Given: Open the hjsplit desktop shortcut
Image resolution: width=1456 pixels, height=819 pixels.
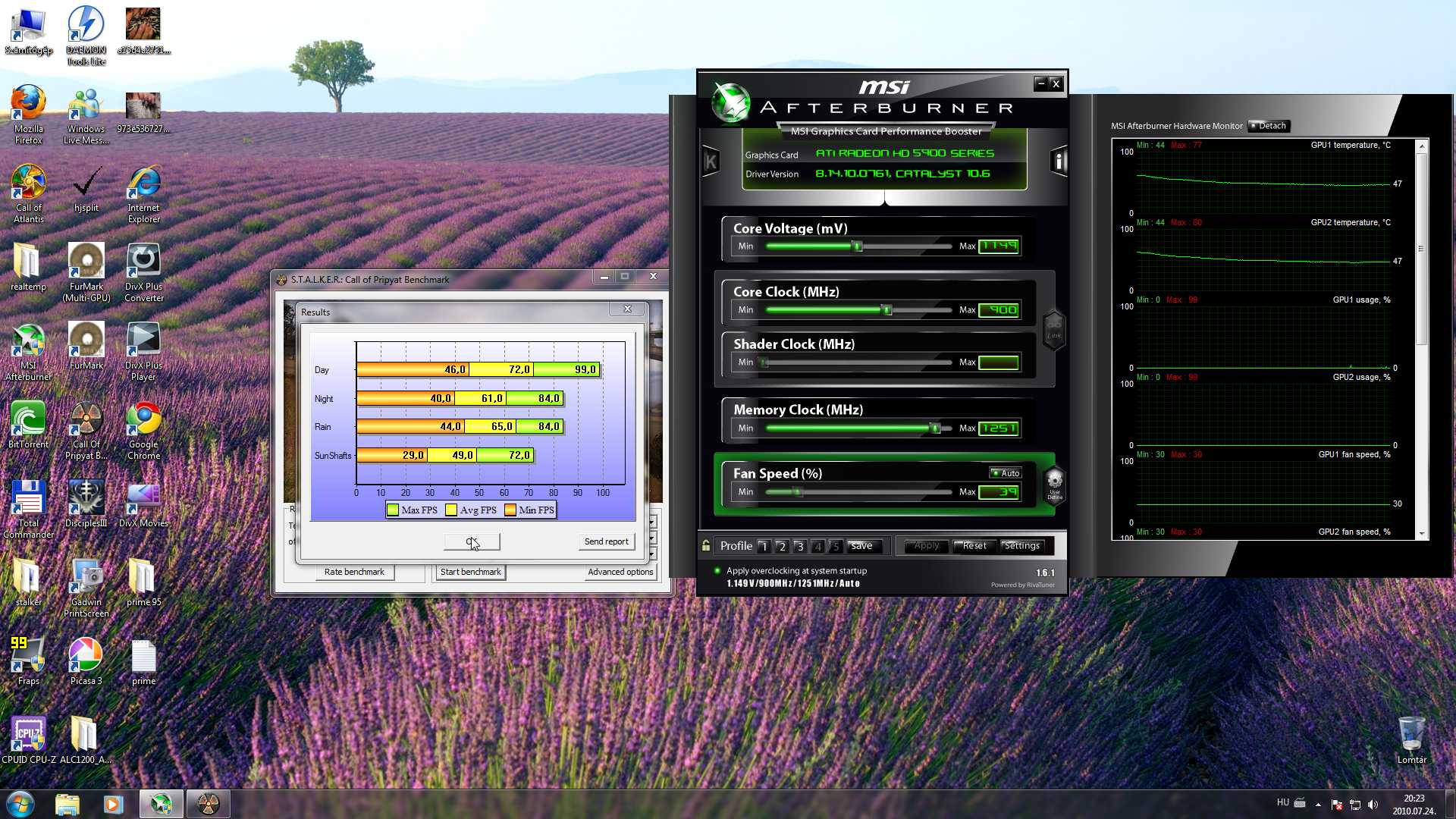Looking at the screenshot, I should (86, 187).
